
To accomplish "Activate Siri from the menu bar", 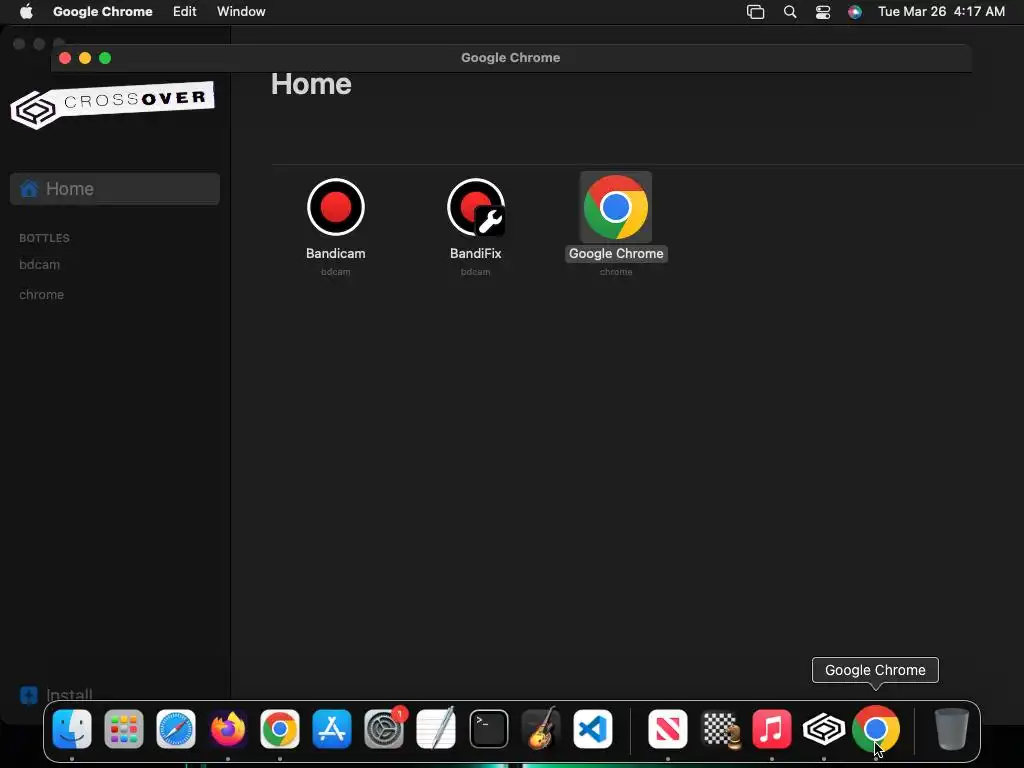I will 855,12.
